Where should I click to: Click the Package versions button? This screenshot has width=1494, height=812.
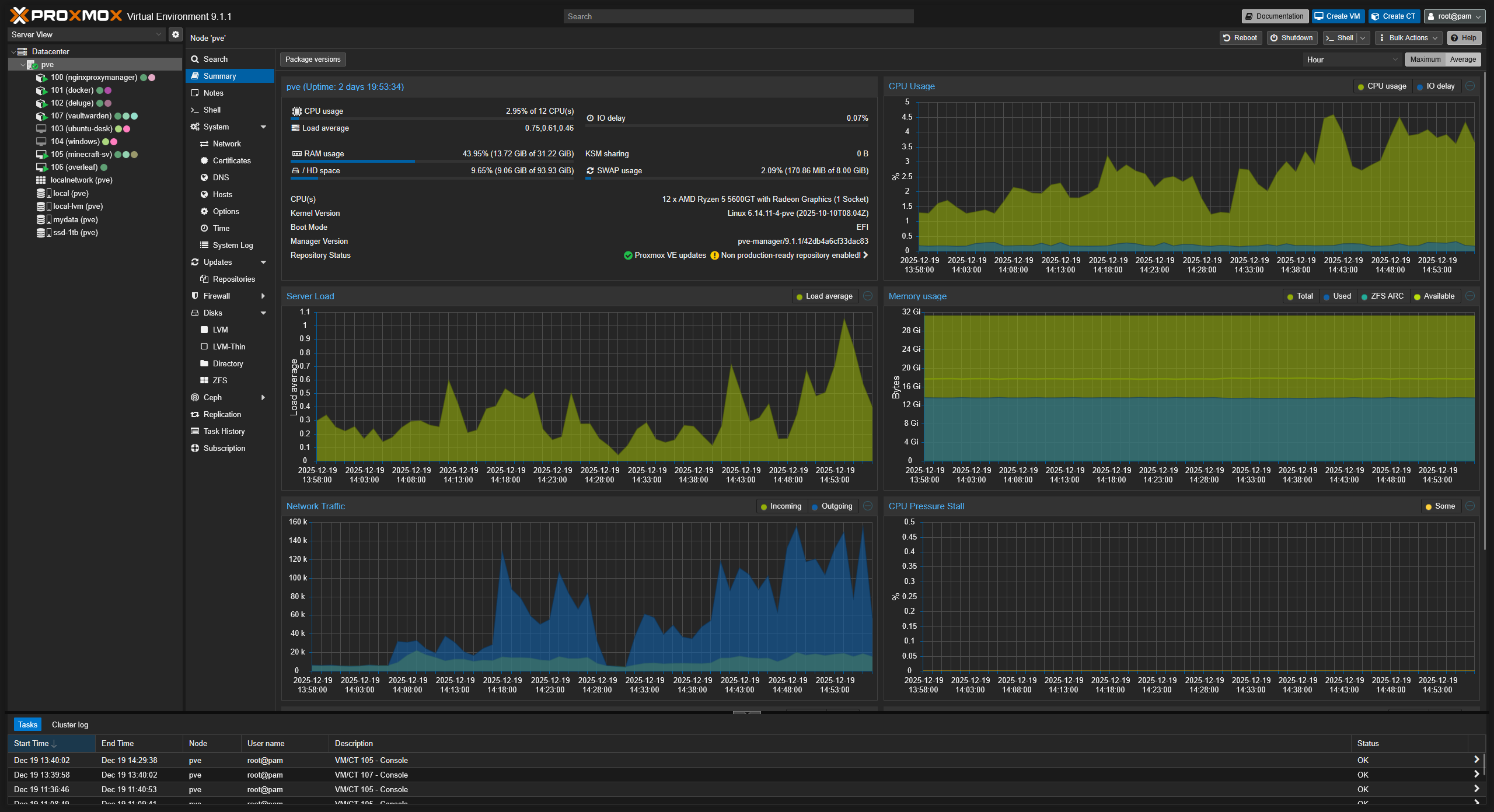tap(313, 60)
